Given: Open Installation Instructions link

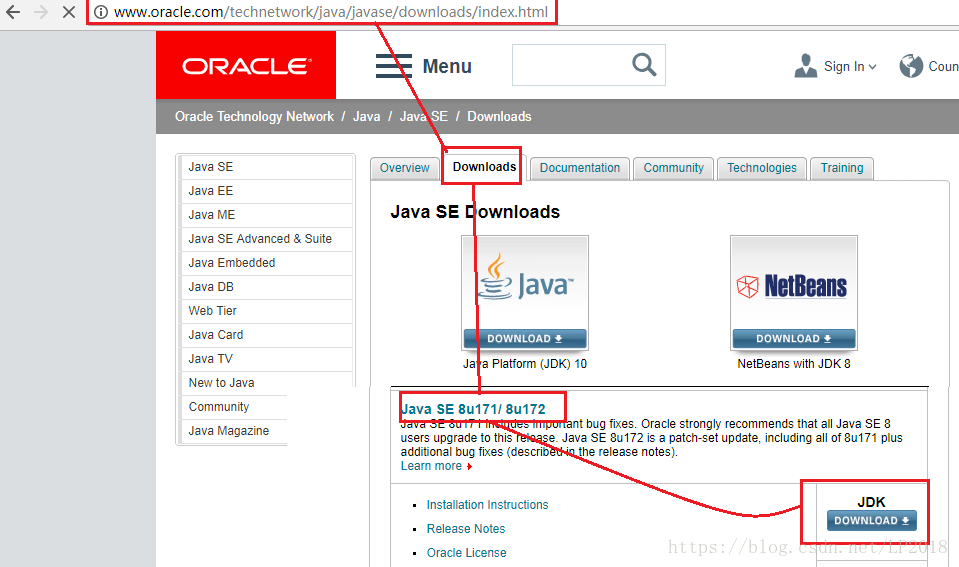Looking at the screenshot, I should click(x=487, y=505).
